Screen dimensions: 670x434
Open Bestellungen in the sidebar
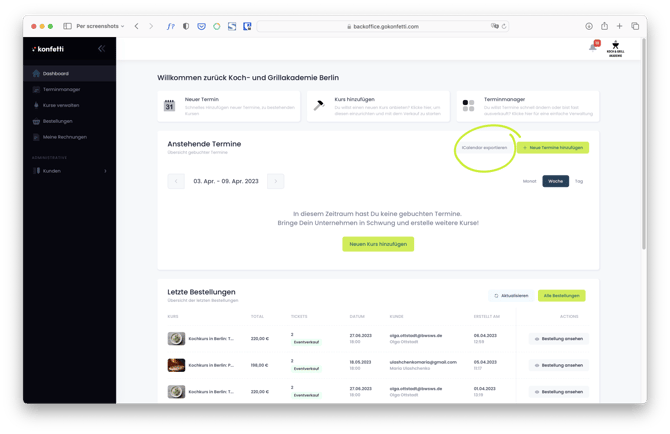57,120
